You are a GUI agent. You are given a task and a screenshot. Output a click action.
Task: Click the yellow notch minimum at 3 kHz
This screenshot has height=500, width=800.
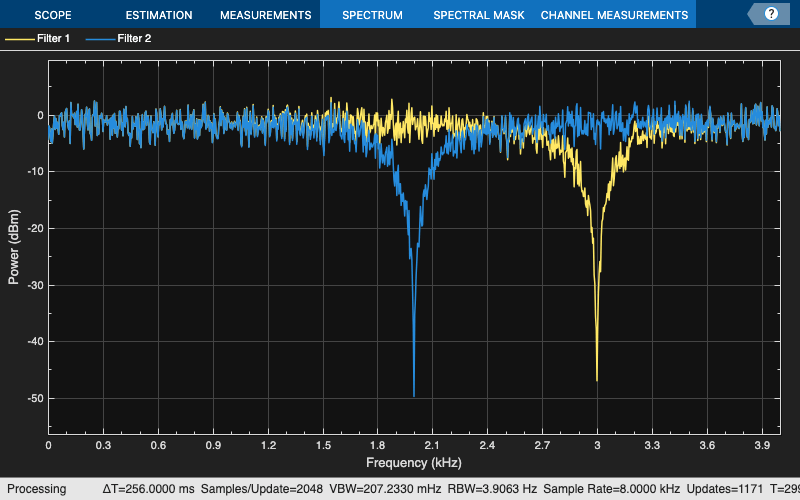pyautogui.click(x=597, y=380)
